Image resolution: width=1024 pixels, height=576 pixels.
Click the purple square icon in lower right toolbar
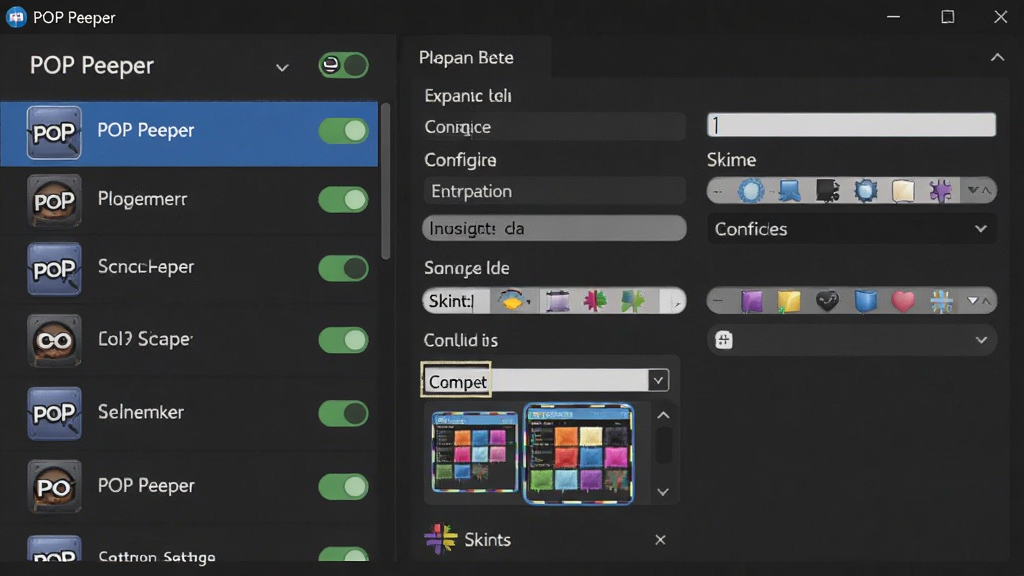(751, 301)
